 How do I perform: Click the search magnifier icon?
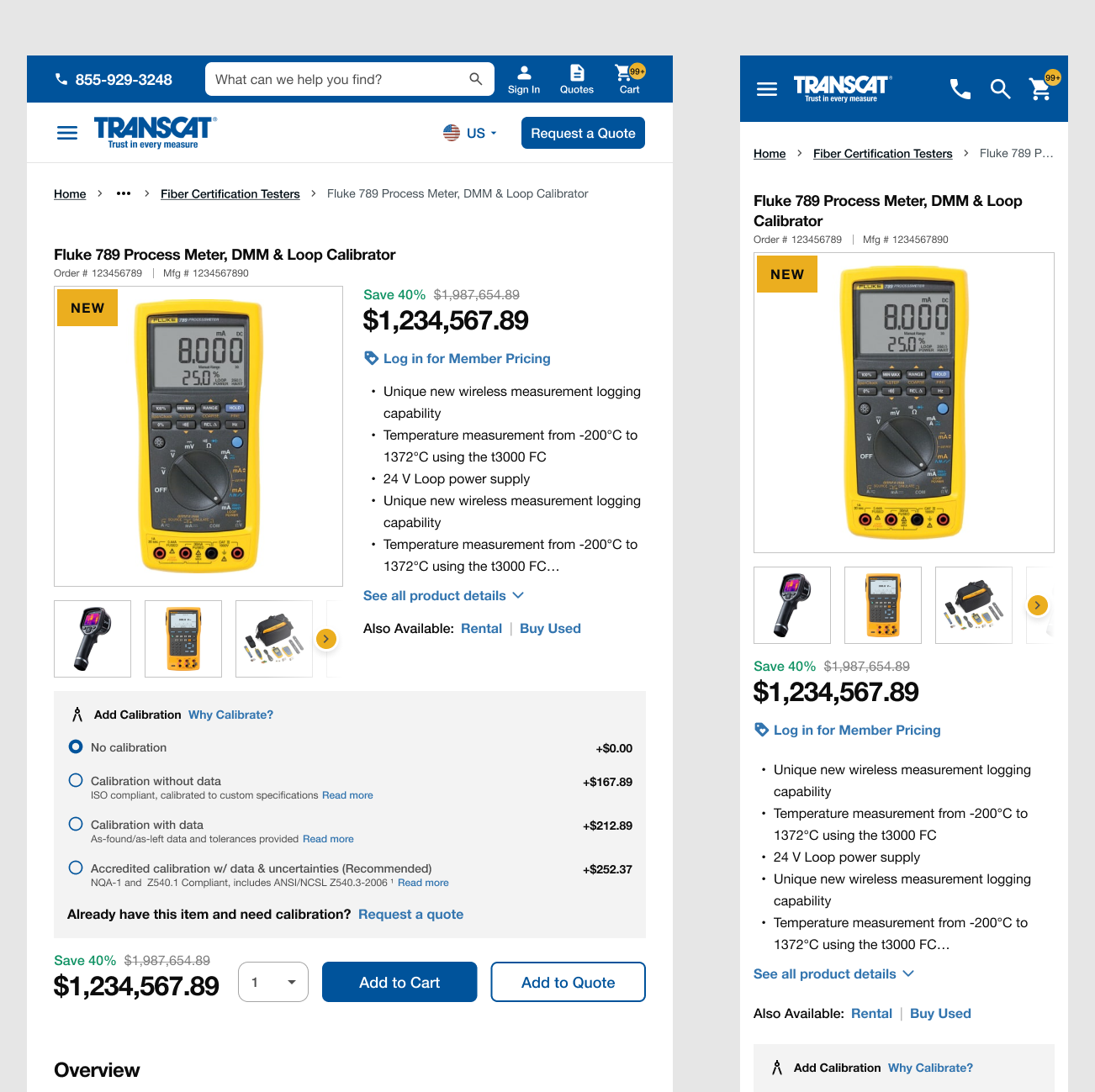pos(476,78)
